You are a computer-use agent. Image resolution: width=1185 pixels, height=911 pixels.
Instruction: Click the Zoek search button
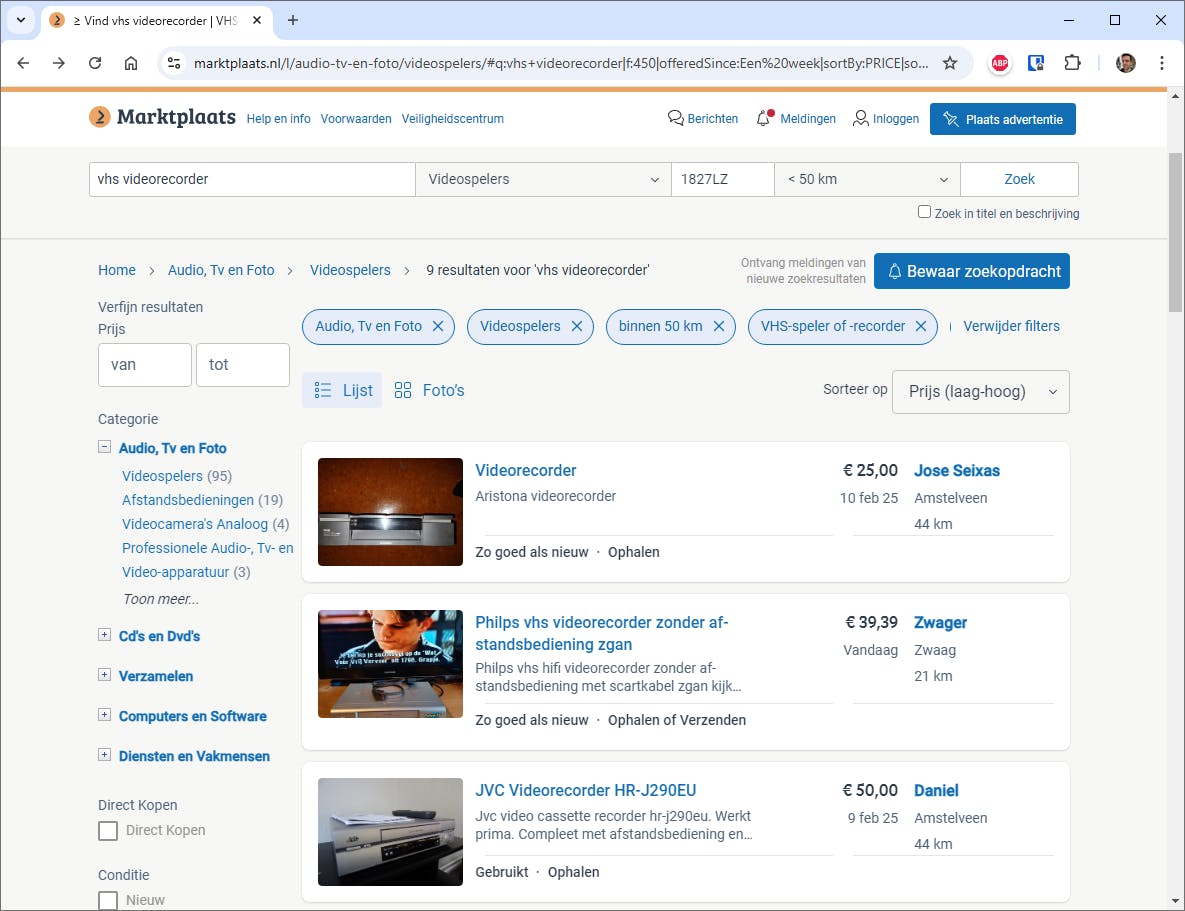(1019, 179)
